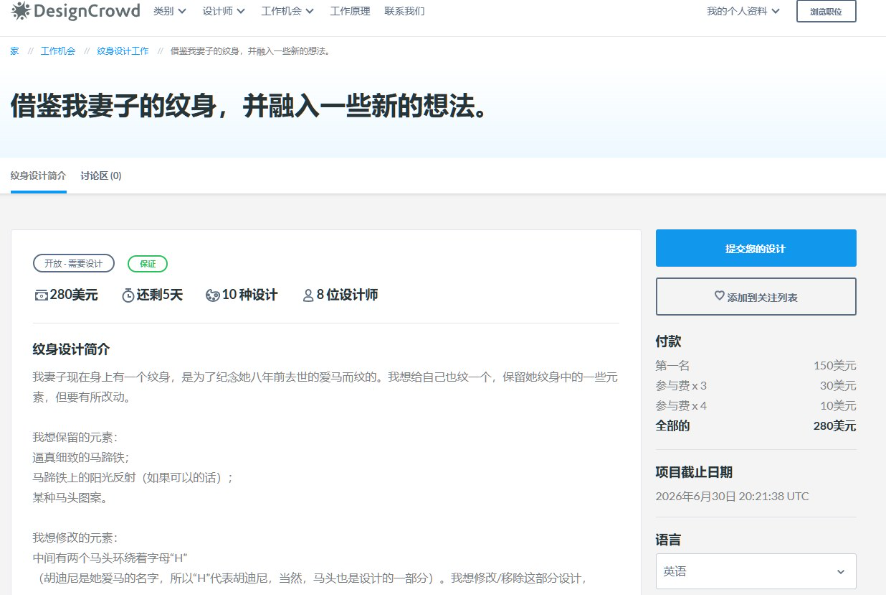Expand 我的个人资料 account menu
Viewport: 886px width, 595px height.
click(743, 11)
